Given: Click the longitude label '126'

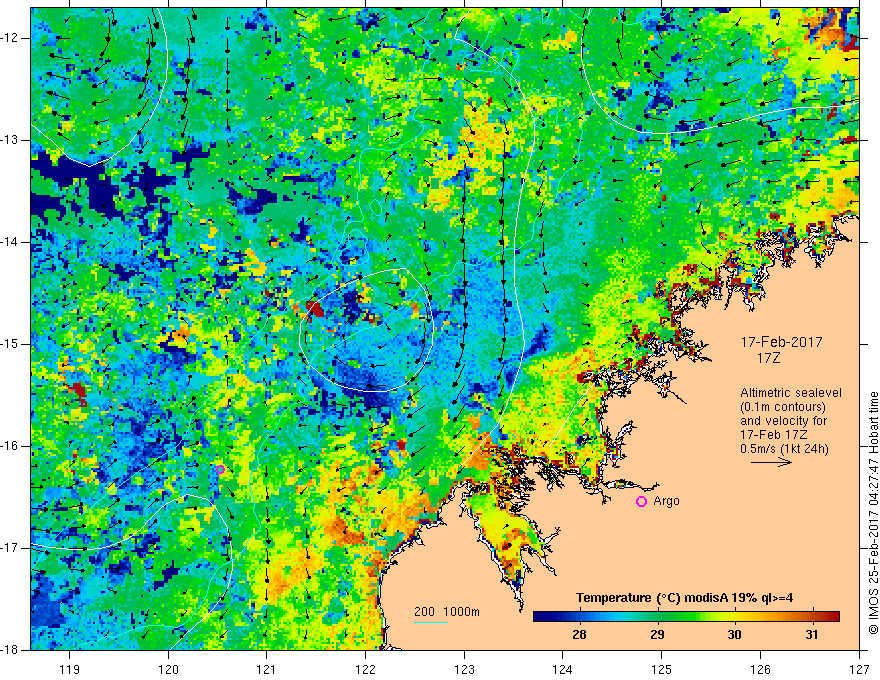Looking at the screenshot, I should (x=760, y=669).
